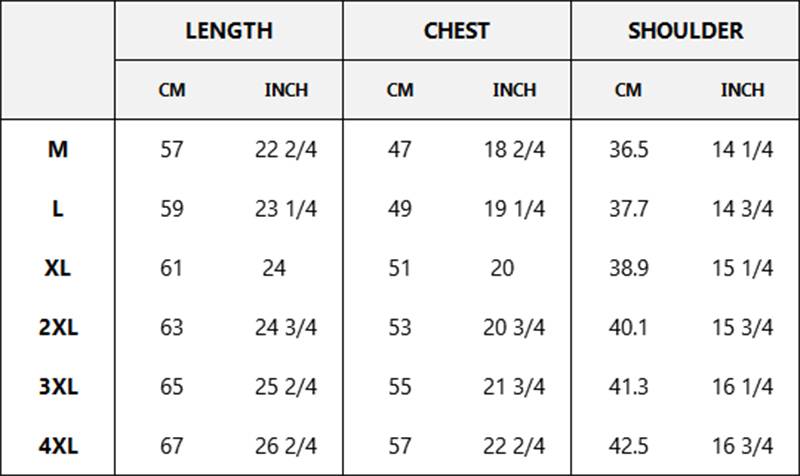800x476 pixels.
Task: Click the CM subheader under LENGTH
Action: tap(172, 90)
